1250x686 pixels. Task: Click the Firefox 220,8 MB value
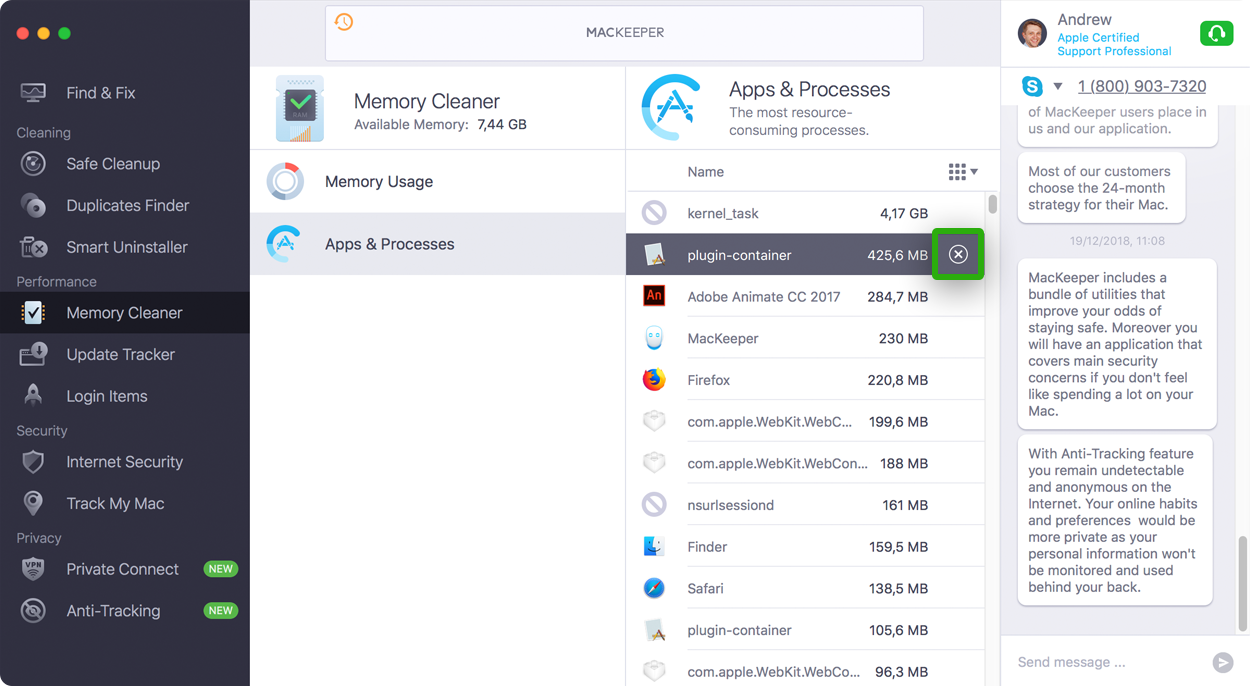pyautogui.click(x=897, y=380)
